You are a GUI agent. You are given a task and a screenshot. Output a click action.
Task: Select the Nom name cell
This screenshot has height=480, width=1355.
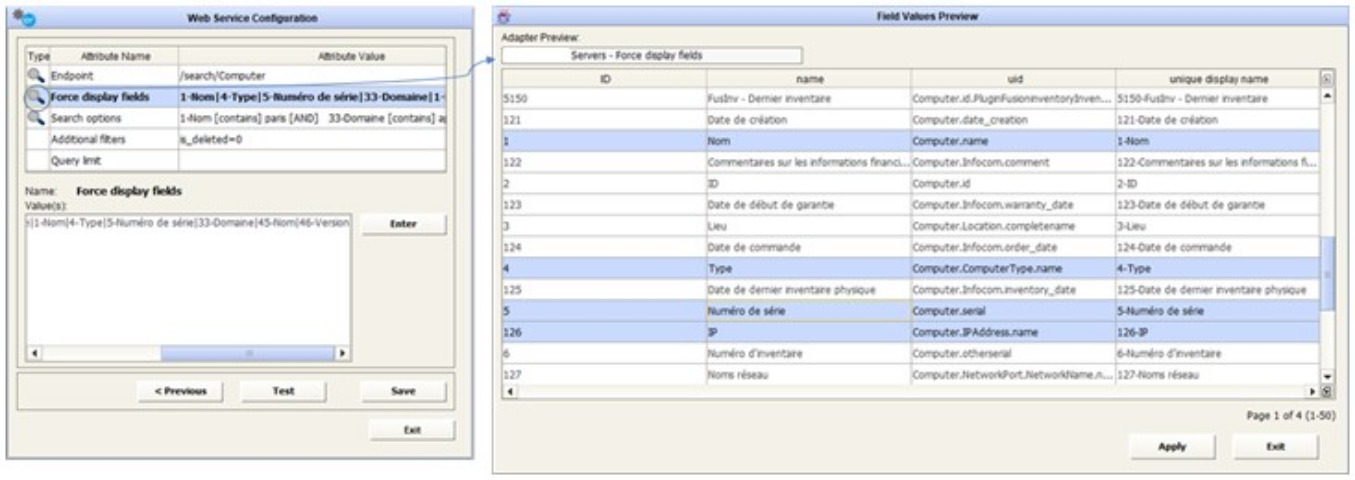tap(808, 140)
